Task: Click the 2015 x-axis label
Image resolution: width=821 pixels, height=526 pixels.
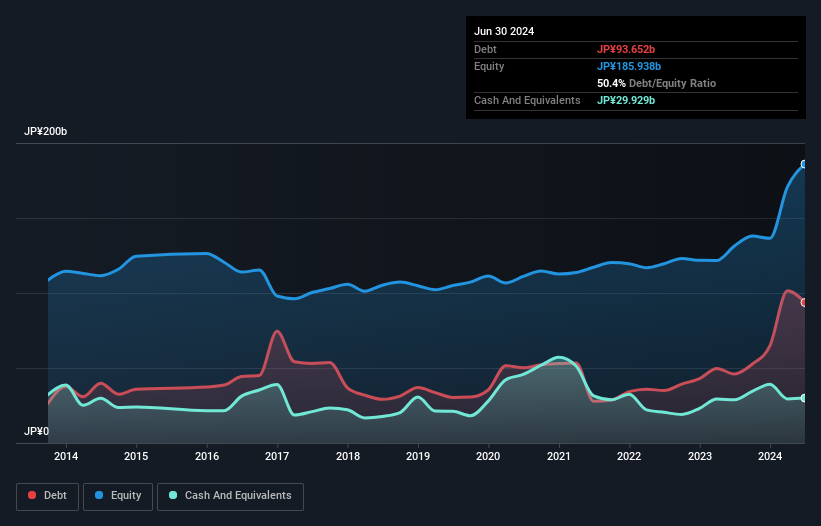Action: click(136, 456)
